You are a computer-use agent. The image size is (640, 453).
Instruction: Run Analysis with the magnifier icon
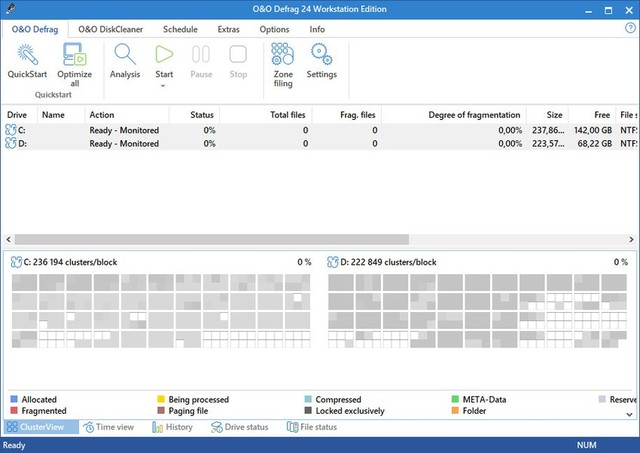[125, 56]
